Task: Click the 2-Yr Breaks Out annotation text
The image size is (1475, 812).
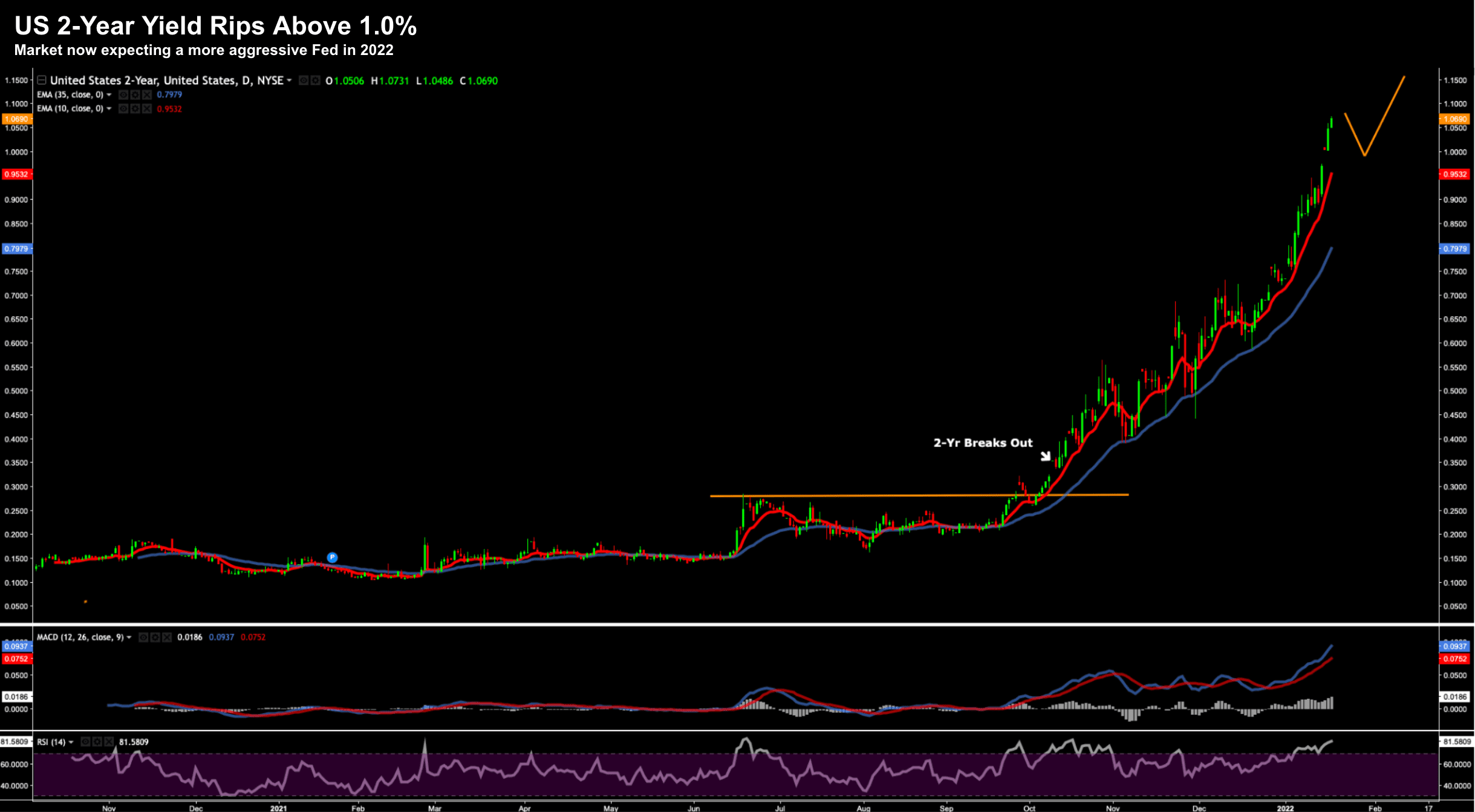Action: (x=983, y=443)
